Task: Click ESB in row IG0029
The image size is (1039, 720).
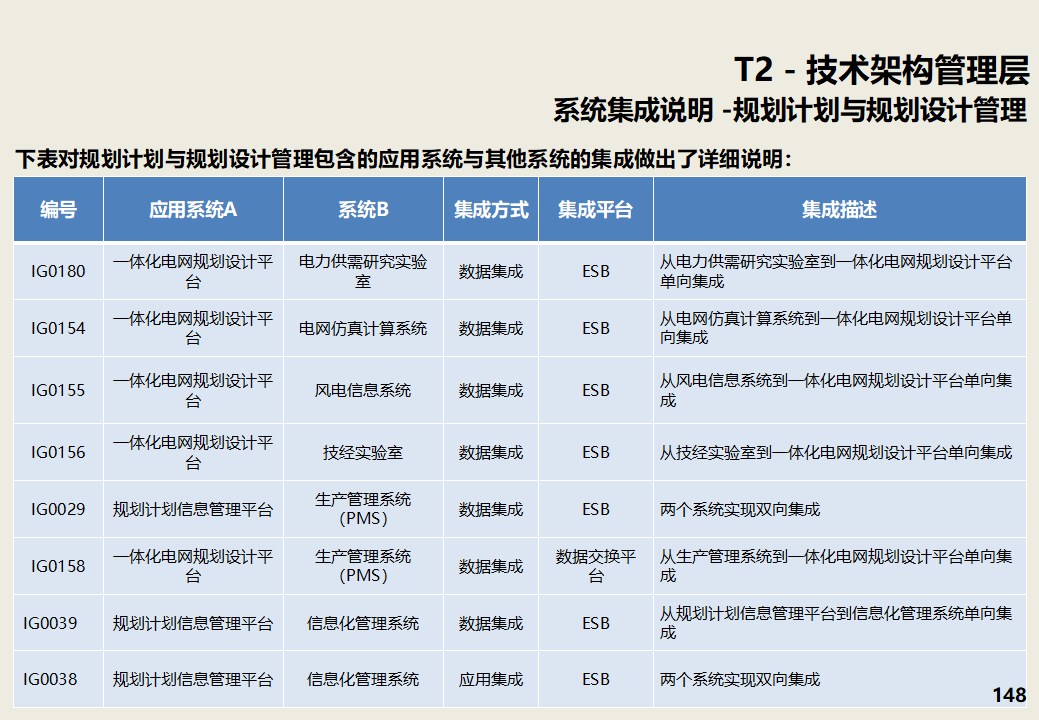Action: 596,509
